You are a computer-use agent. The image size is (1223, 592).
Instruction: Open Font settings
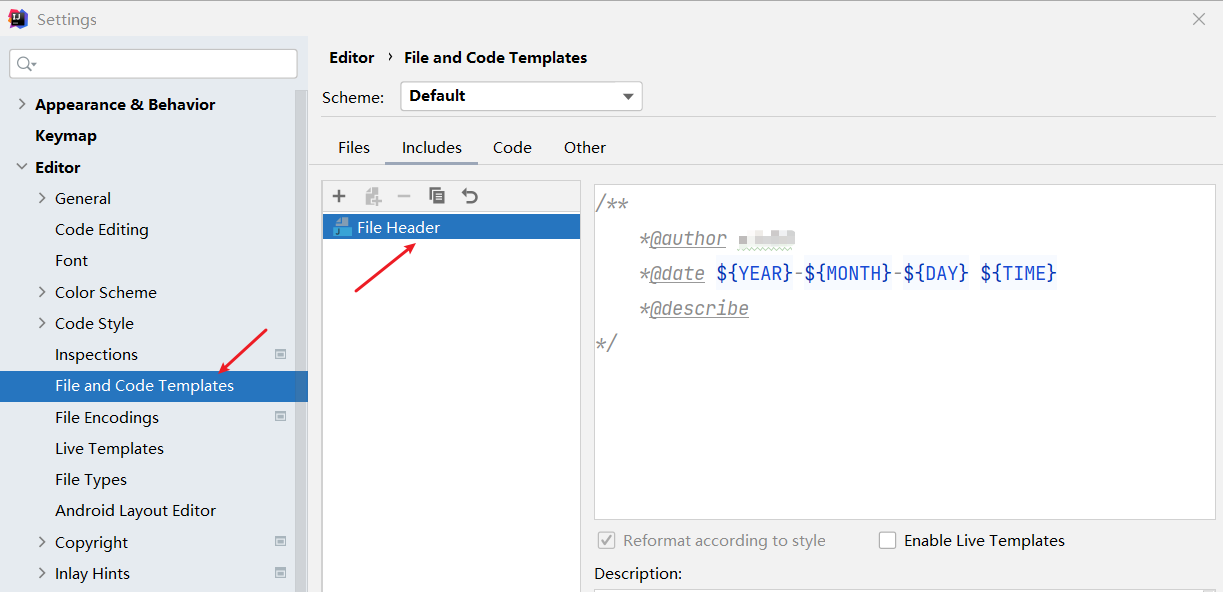(x=71, y=260)
